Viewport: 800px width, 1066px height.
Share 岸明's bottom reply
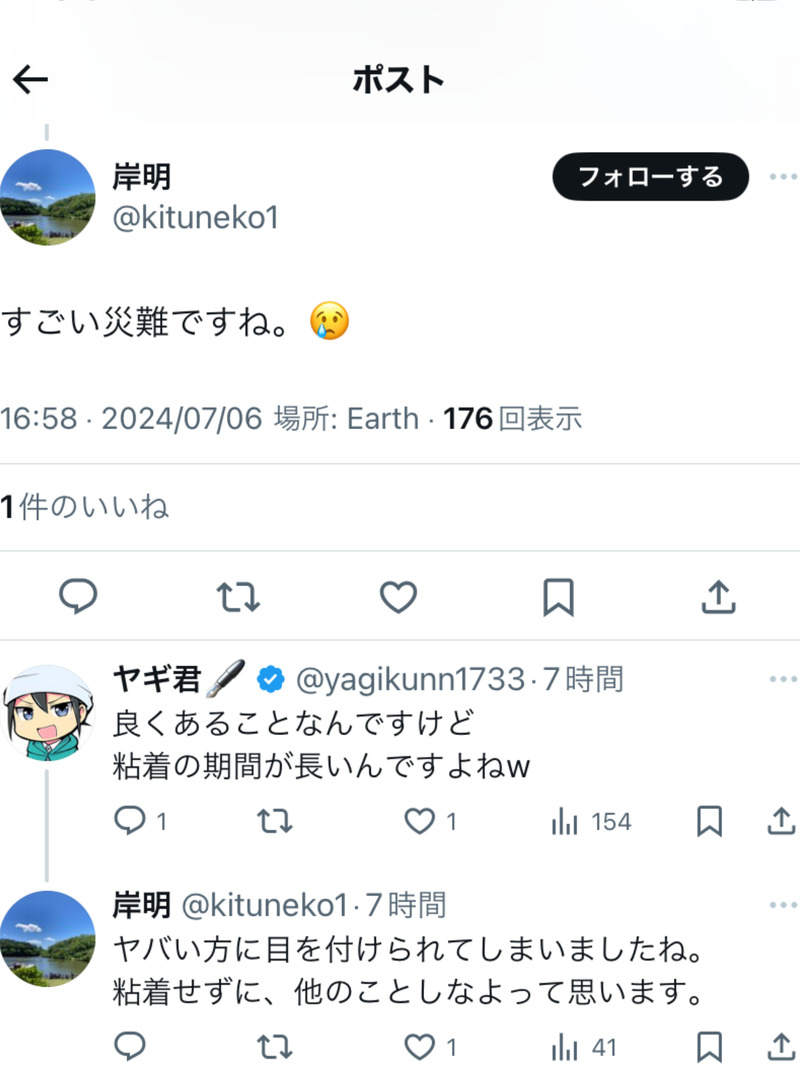tap(781, 1047)
